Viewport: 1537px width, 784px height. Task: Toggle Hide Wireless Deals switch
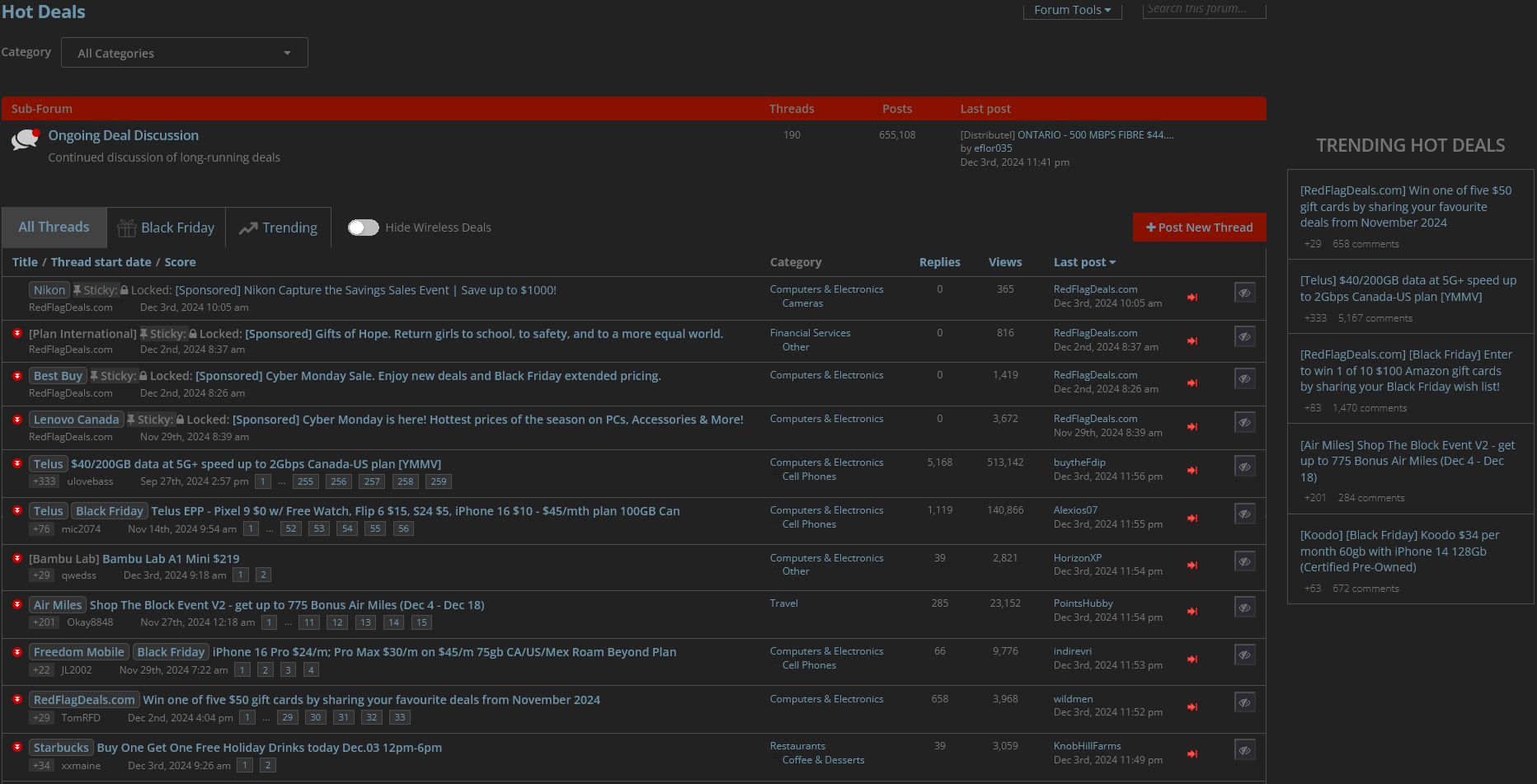click(x=363, y=228)
